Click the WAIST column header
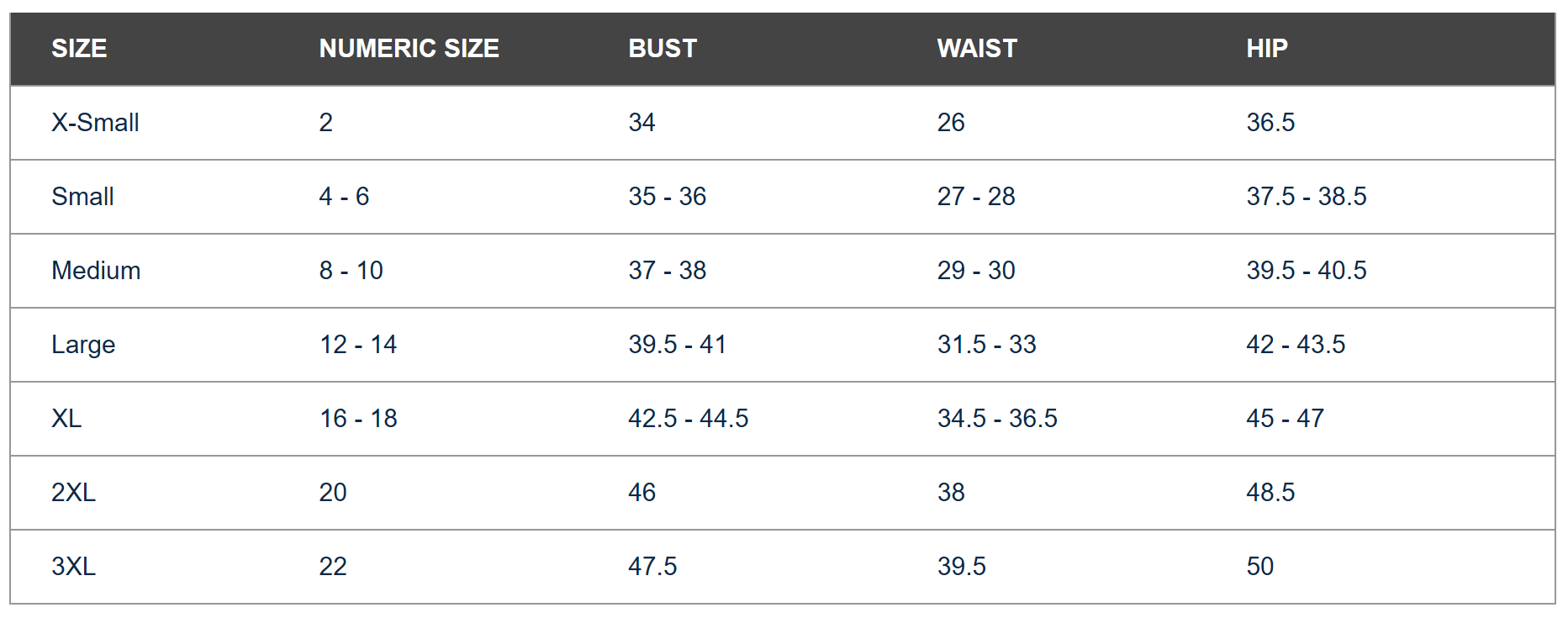The height and width of the screenshot is (618, 1568). pyautogui.click(x=977, y=49)
